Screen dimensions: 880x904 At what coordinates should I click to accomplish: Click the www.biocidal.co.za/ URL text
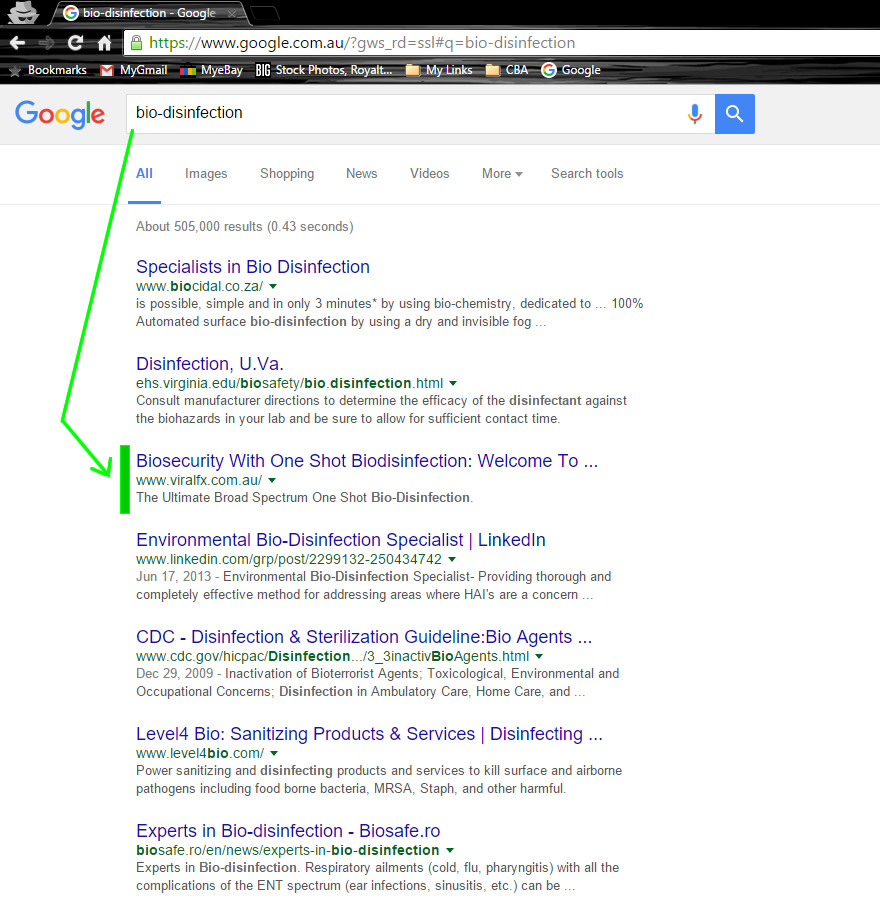pos(200,286)
